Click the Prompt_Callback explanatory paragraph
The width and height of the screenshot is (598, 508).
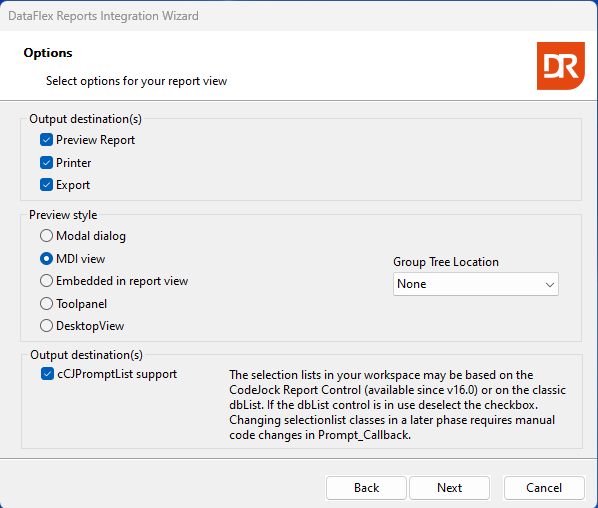pos(397,405)
